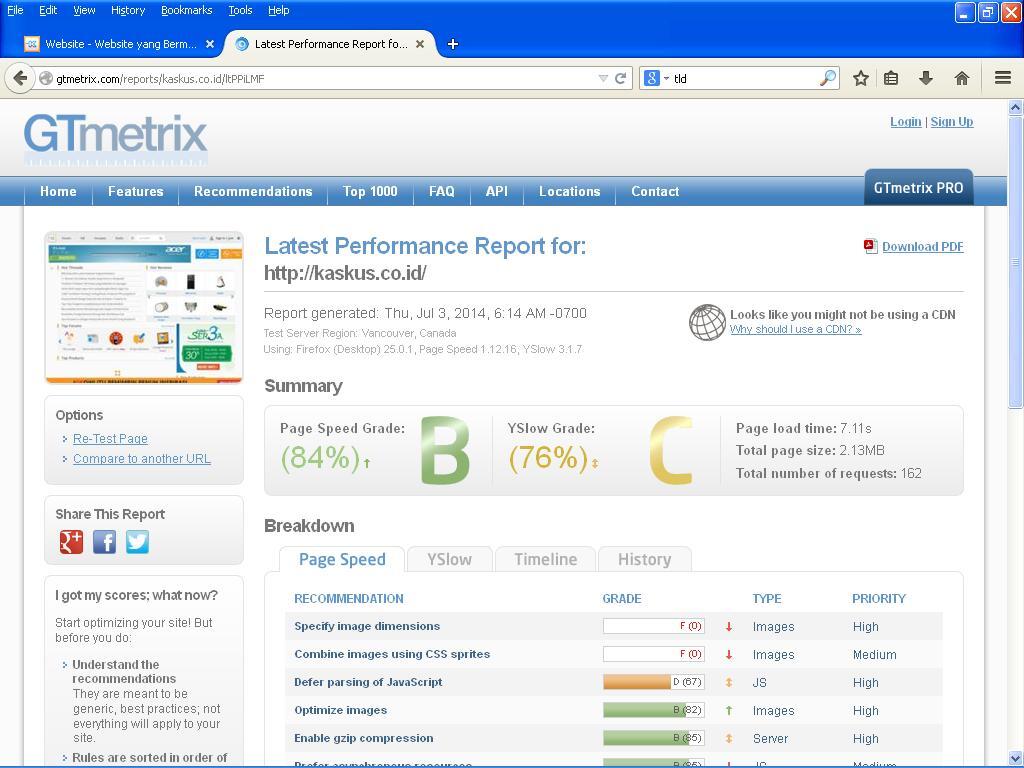Expand Defer parsing of JavaScript recommendation
The height and width of the screenshot is (768, 1024).
point(614,682)
